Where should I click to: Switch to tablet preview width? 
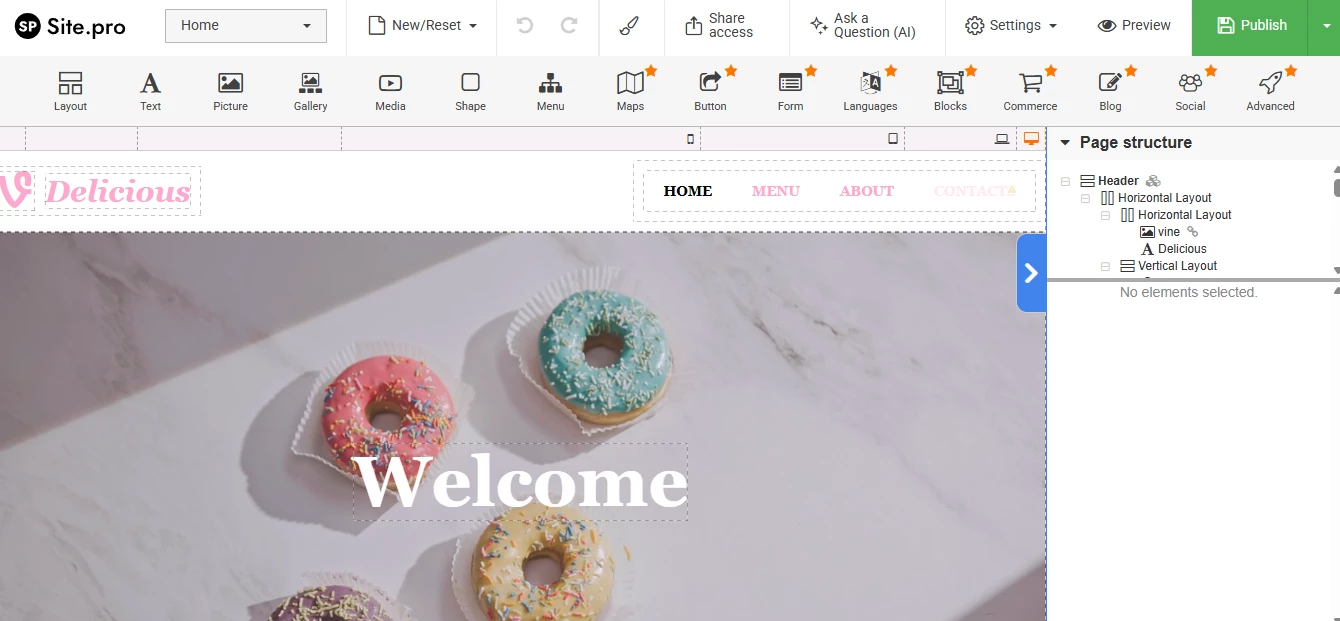[893, 139]
